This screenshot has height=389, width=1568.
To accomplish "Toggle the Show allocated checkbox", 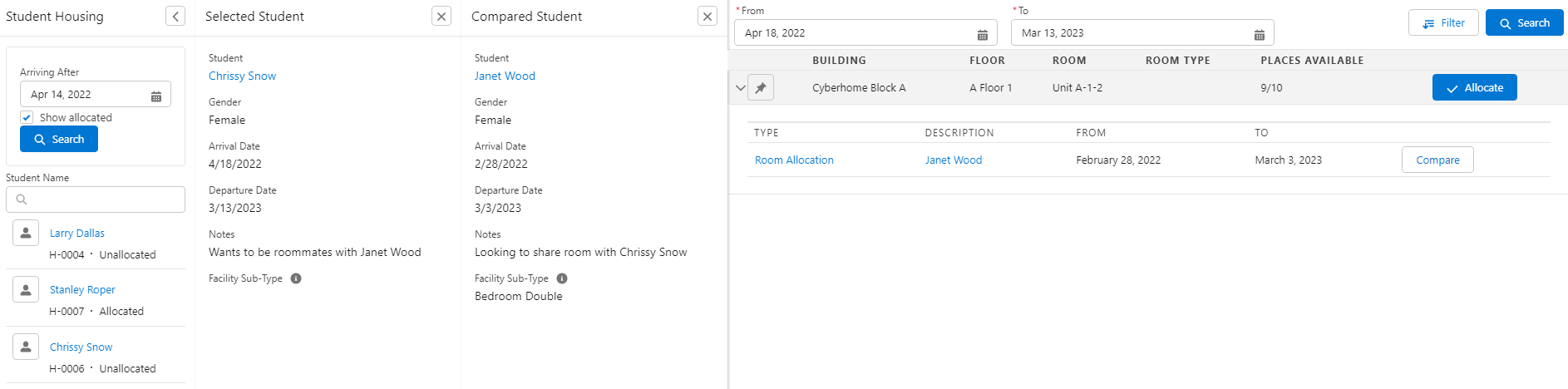I will pyautogui.click(x=27, y=118).
